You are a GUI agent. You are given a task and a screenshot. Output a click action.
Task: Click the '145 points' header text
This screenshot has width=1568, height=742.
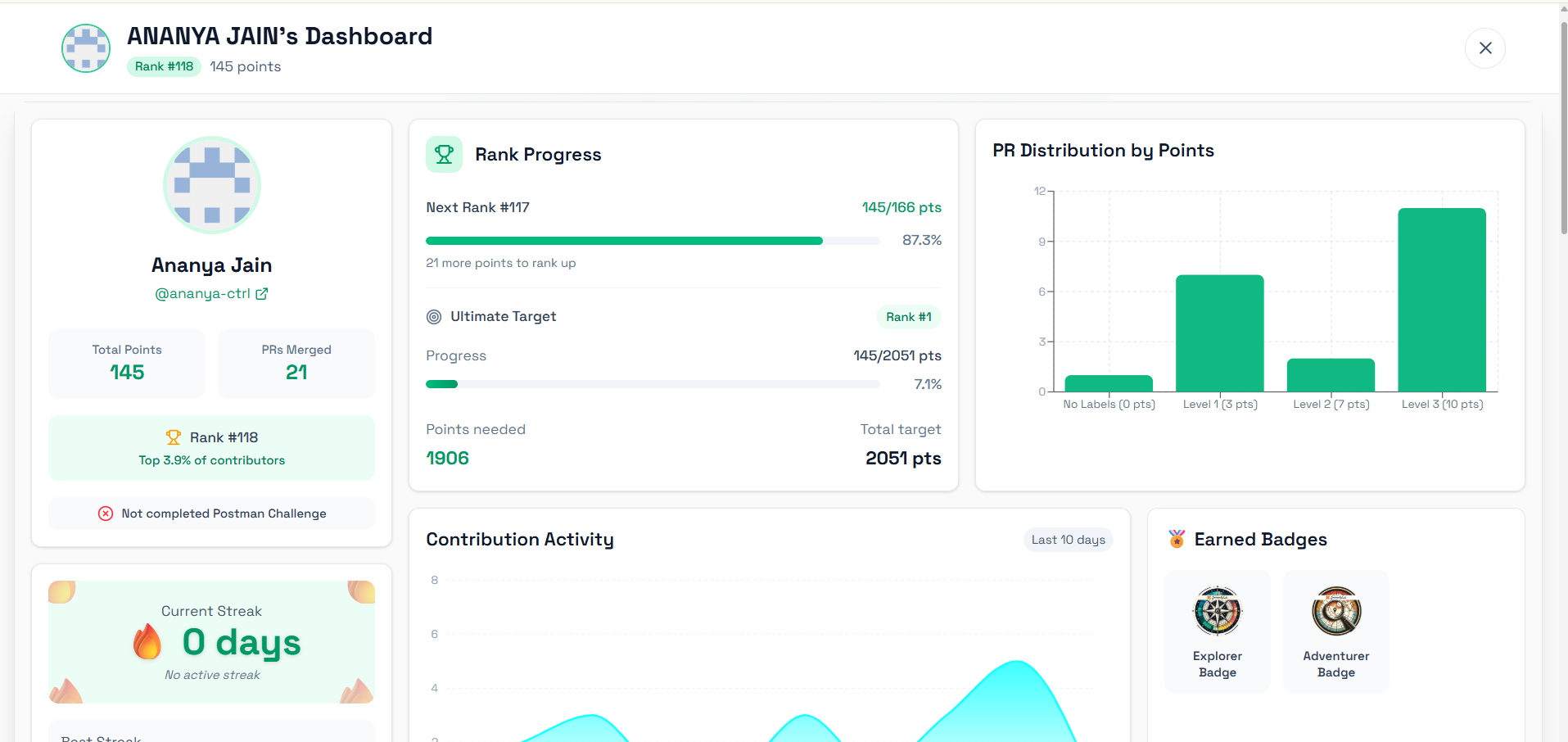pos(246,66)
